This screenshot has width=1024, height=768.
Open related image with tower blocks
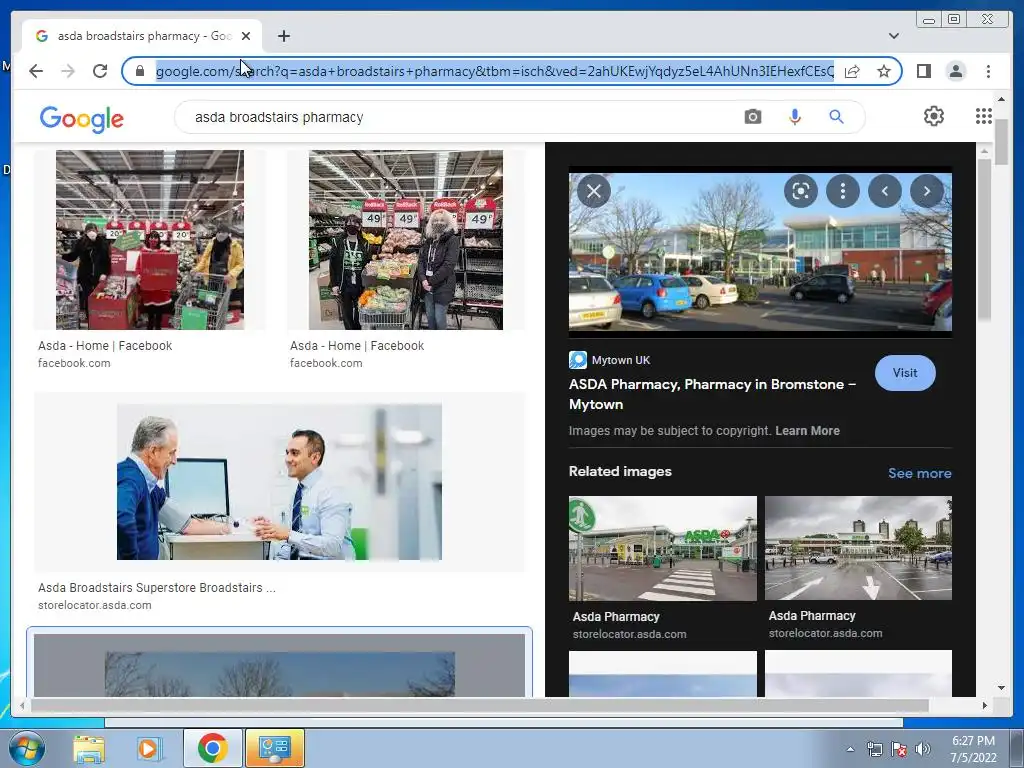click(858, 548)
